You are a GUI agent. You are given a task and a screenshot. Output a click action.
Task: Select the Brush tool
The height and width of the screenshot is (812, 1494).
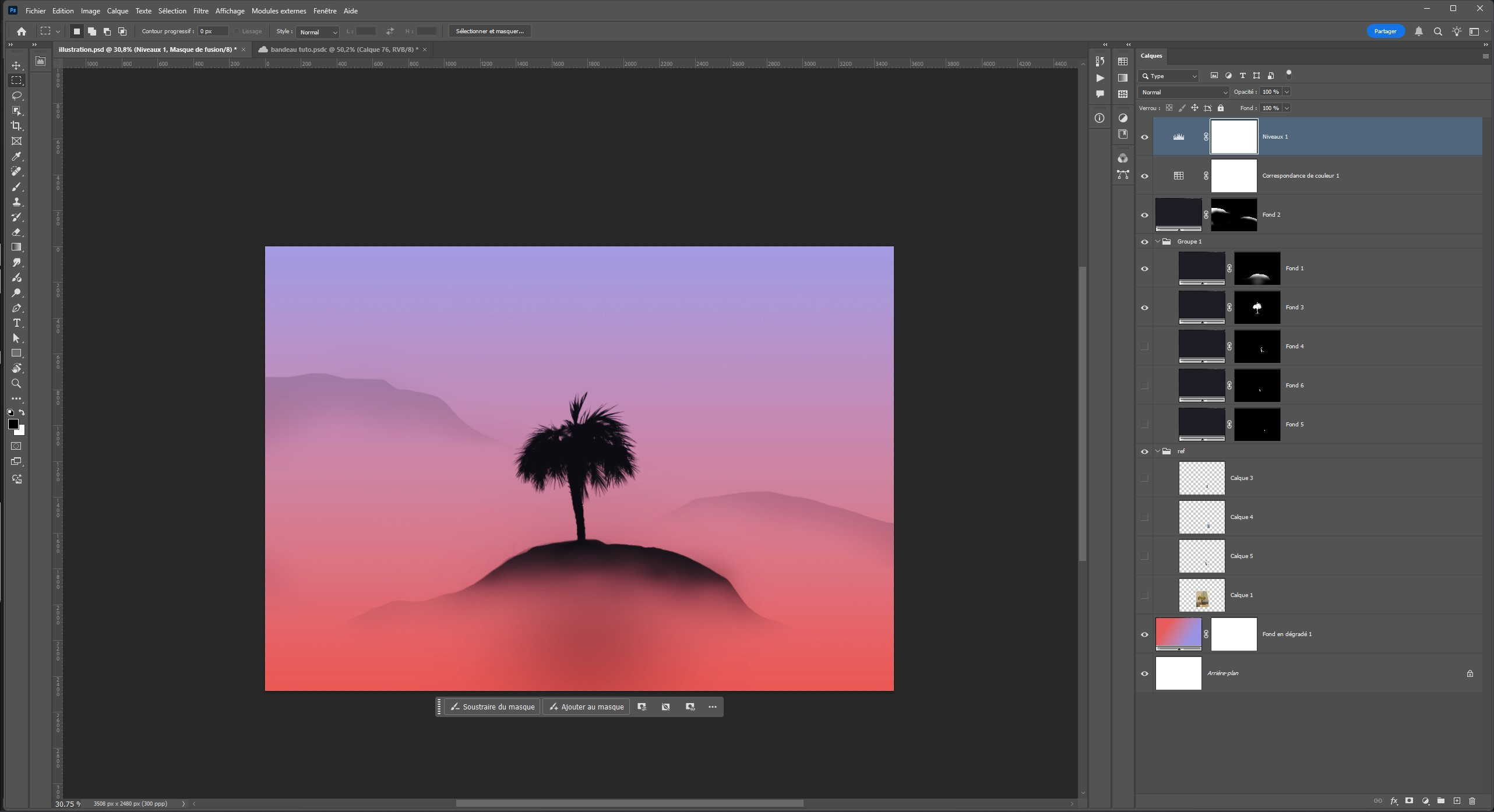[x=16, y=186]
